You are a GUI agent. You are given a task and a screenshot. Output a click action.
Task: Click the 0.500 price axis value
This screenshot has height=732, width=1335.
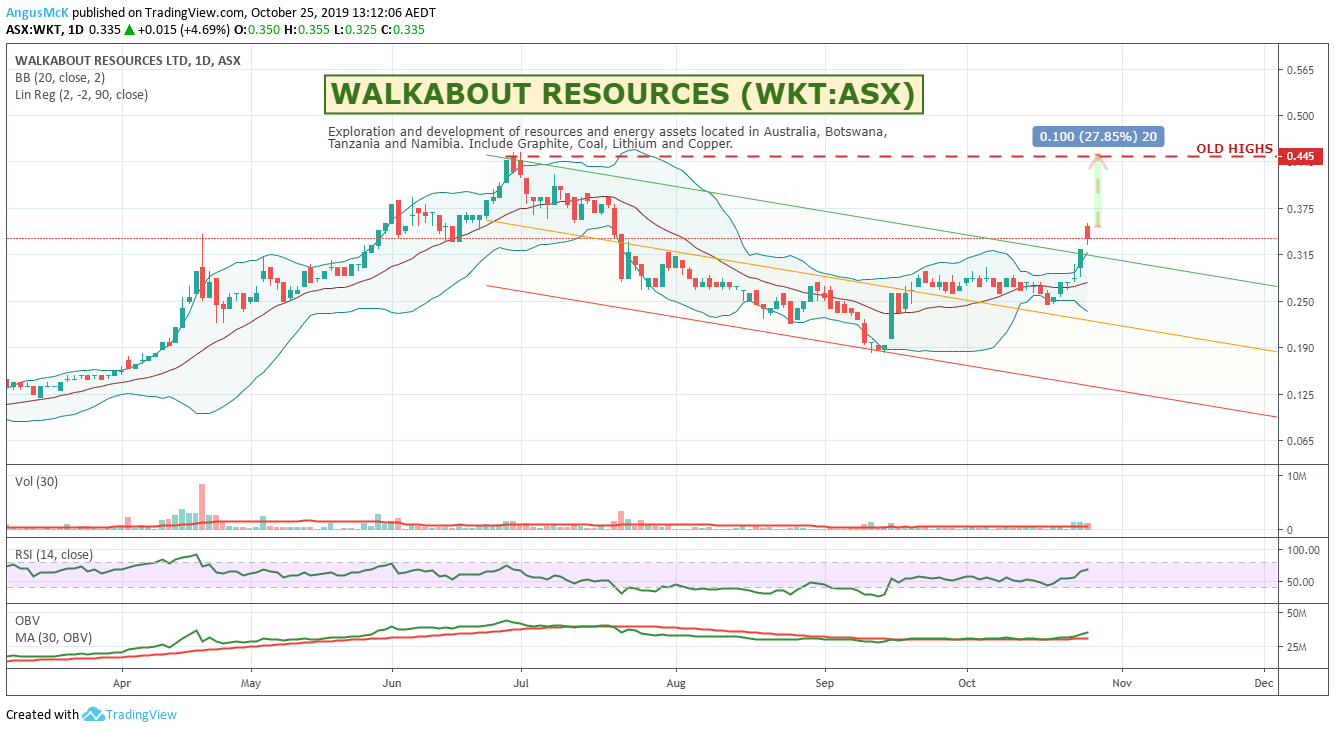pyautogui.click(x=1300, y=116)
